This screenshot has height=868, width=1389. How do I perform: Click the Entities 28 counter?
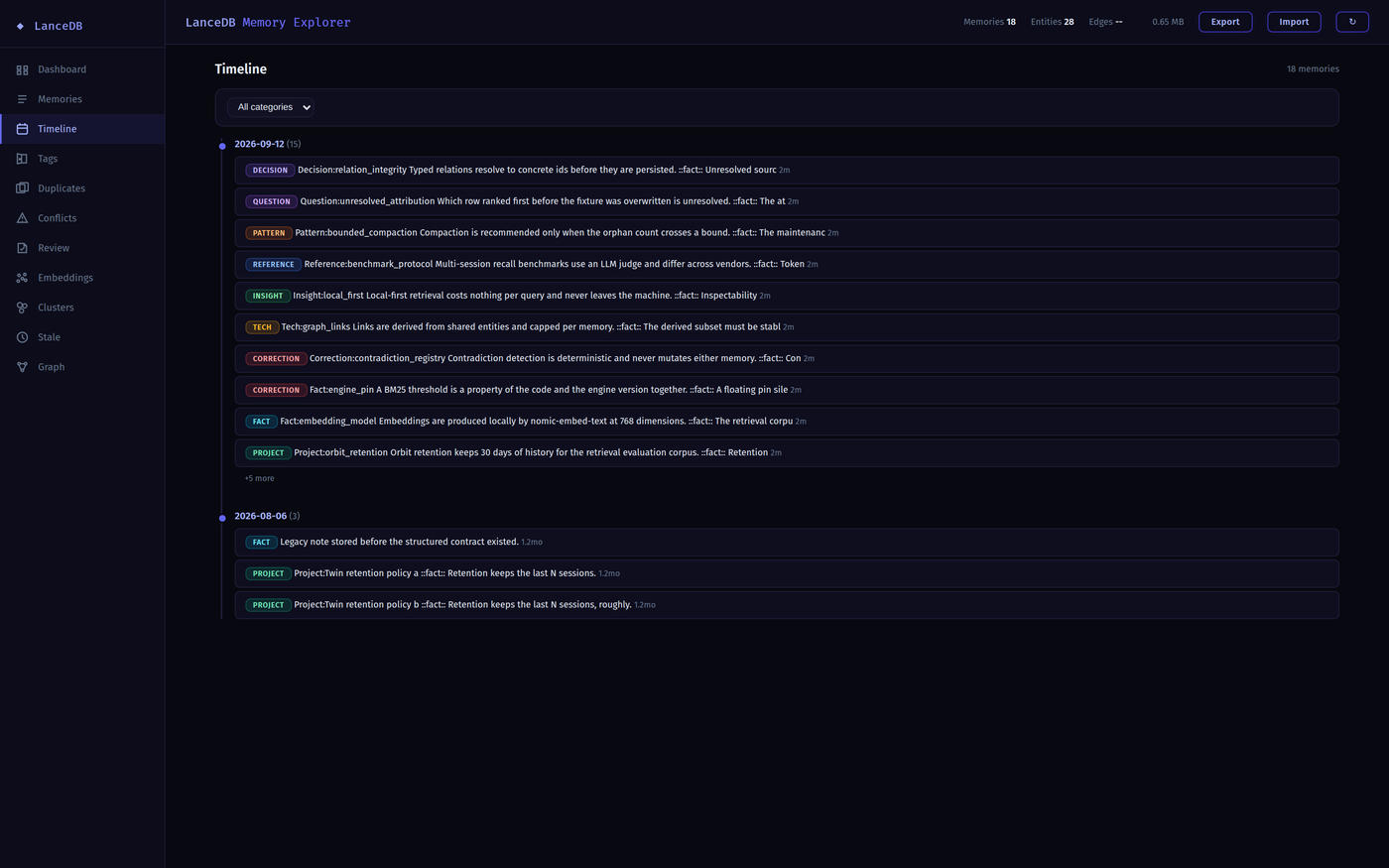(x=1052, y=22)
